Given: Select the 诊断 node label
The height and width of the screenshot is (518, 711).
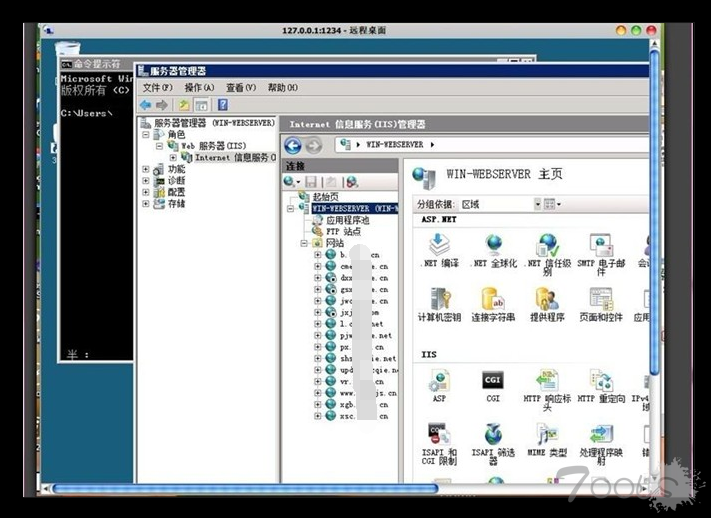Looking at the screenshot, I should click(176, 181).
